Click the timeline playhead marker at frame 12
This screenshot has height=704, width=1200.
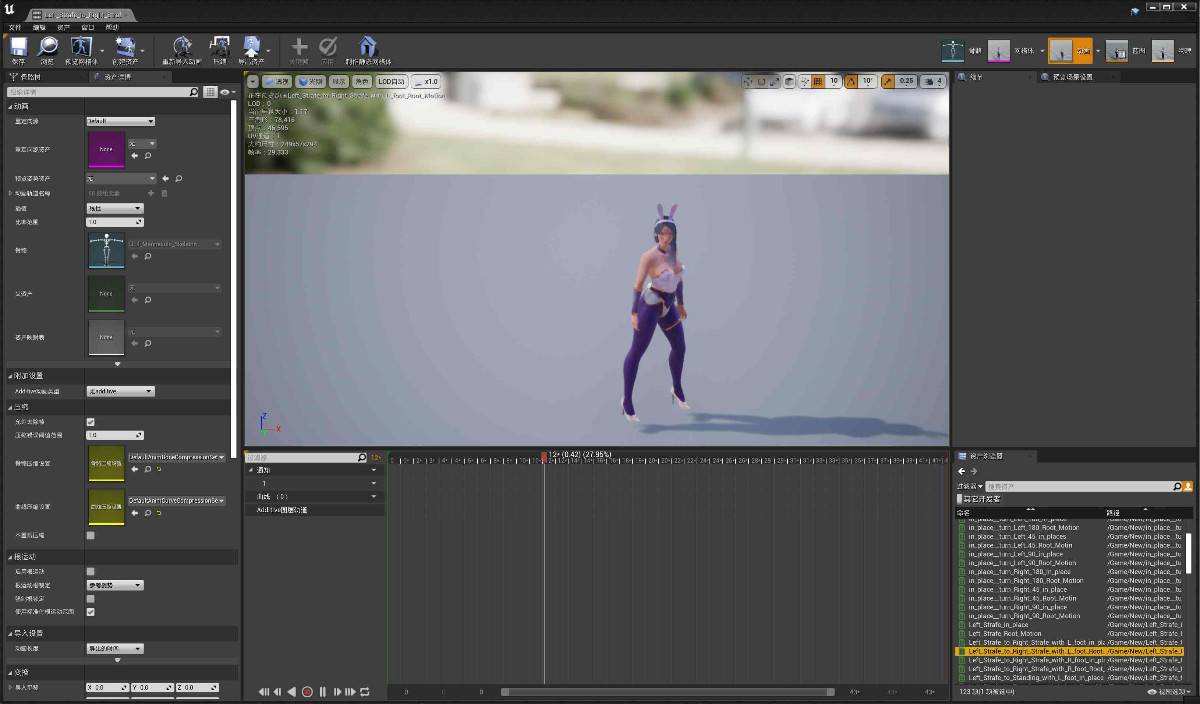544,456
